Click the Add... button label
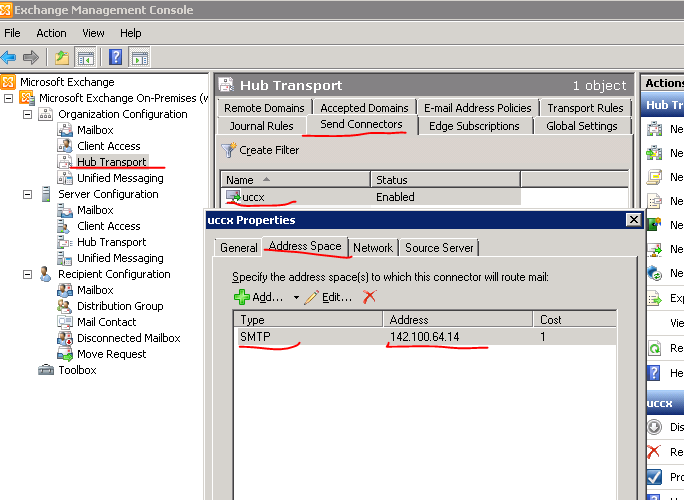The width and height of the screenshot is (684, 500). tap(268, 298)
